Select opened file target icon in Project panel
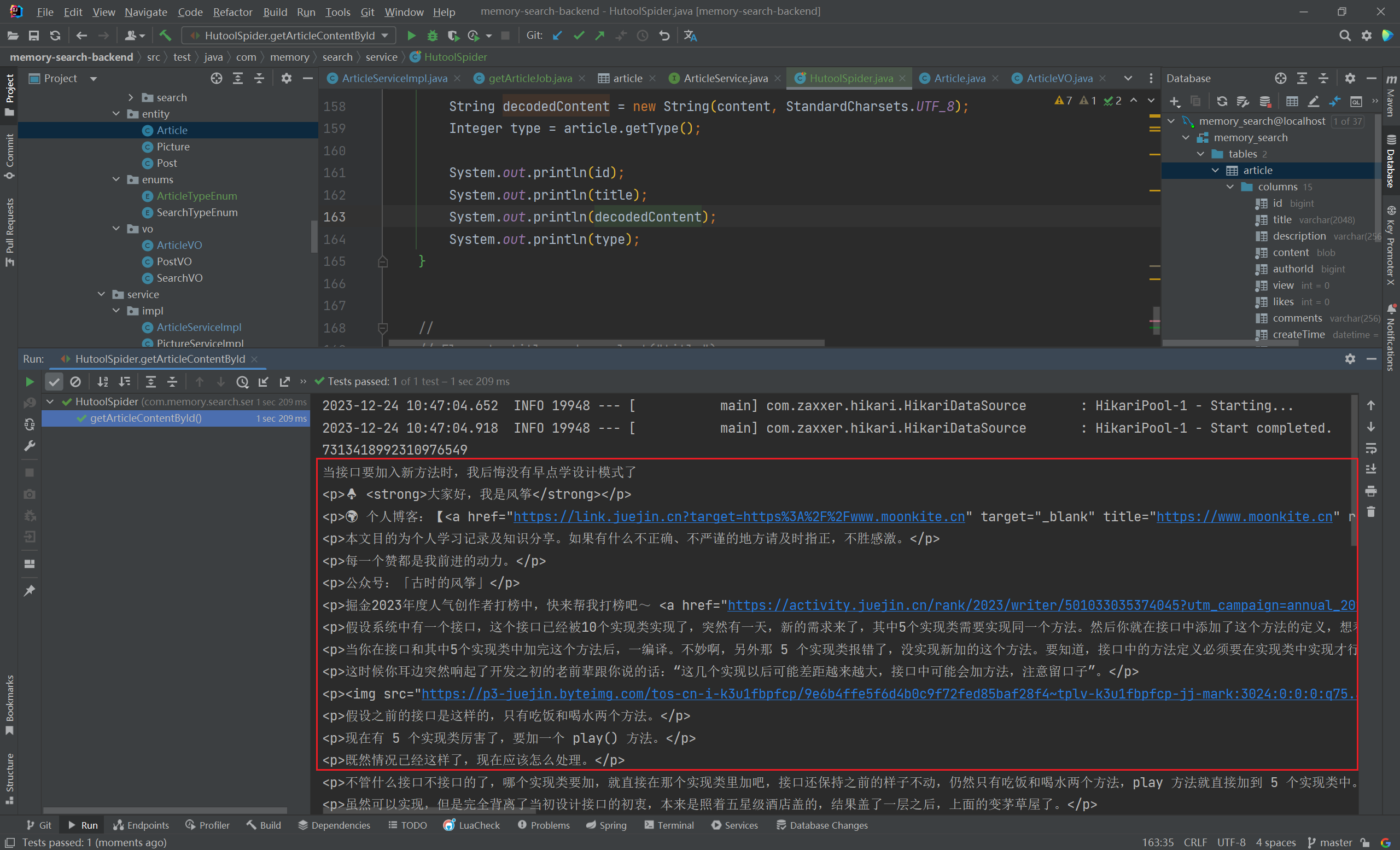 pos(217,78)
